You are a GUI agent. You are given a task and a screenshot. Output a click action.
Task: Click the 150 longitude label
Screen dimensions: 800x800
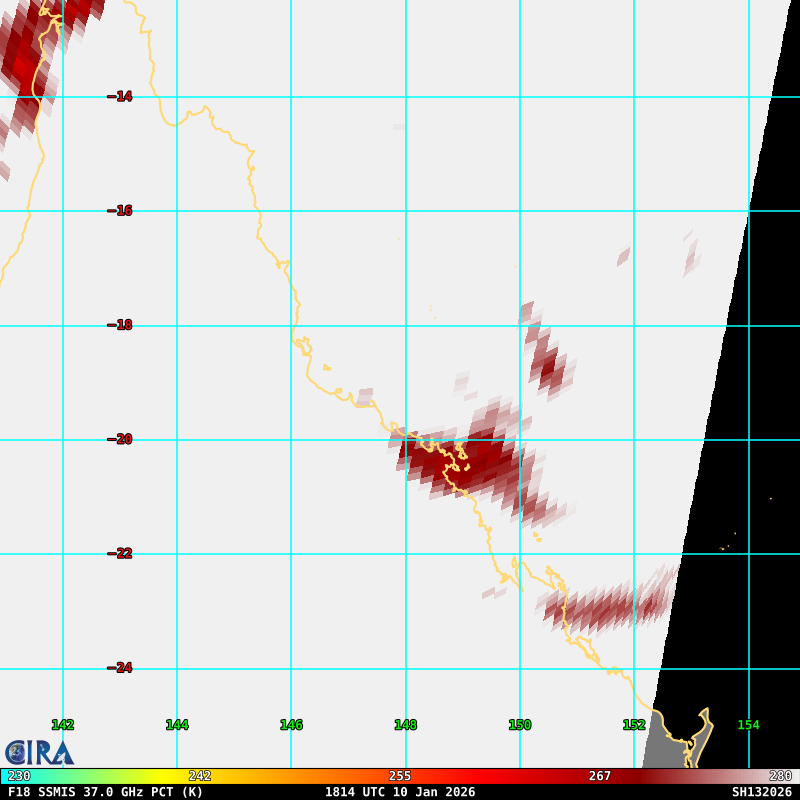[x=520, y=725]
